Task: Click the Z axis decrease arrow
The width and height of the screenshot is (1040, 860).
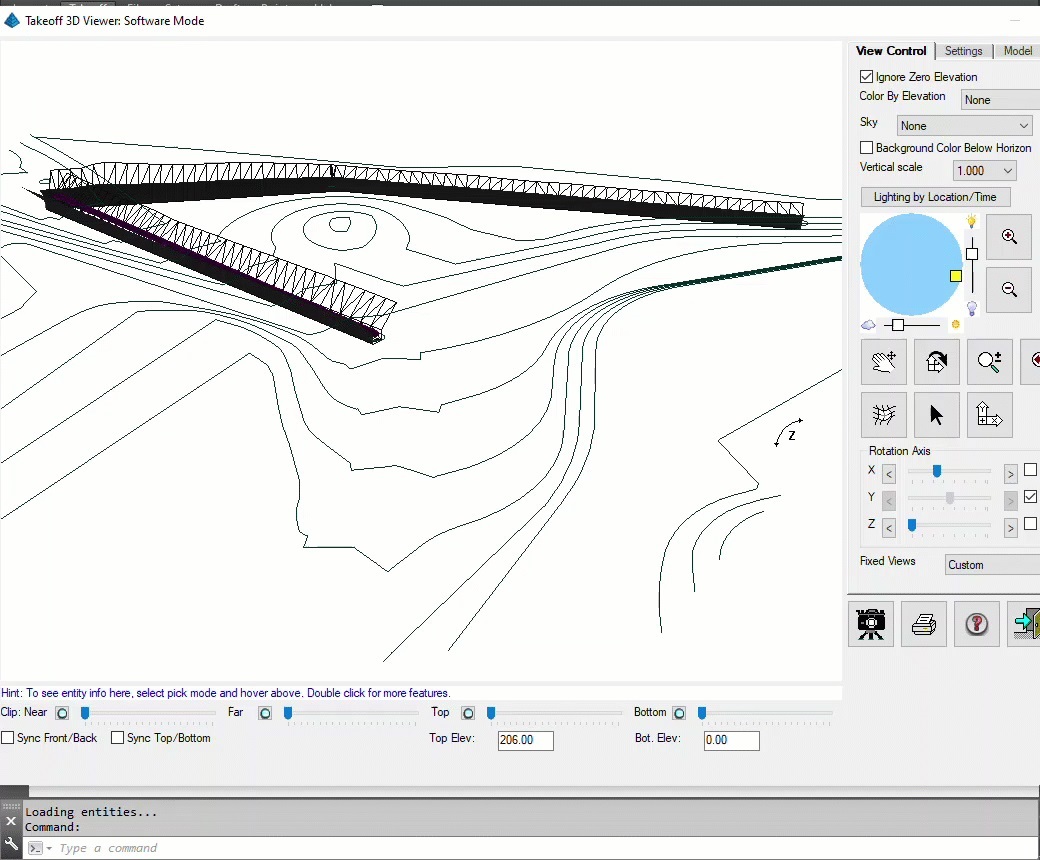Action: point(889,528)
